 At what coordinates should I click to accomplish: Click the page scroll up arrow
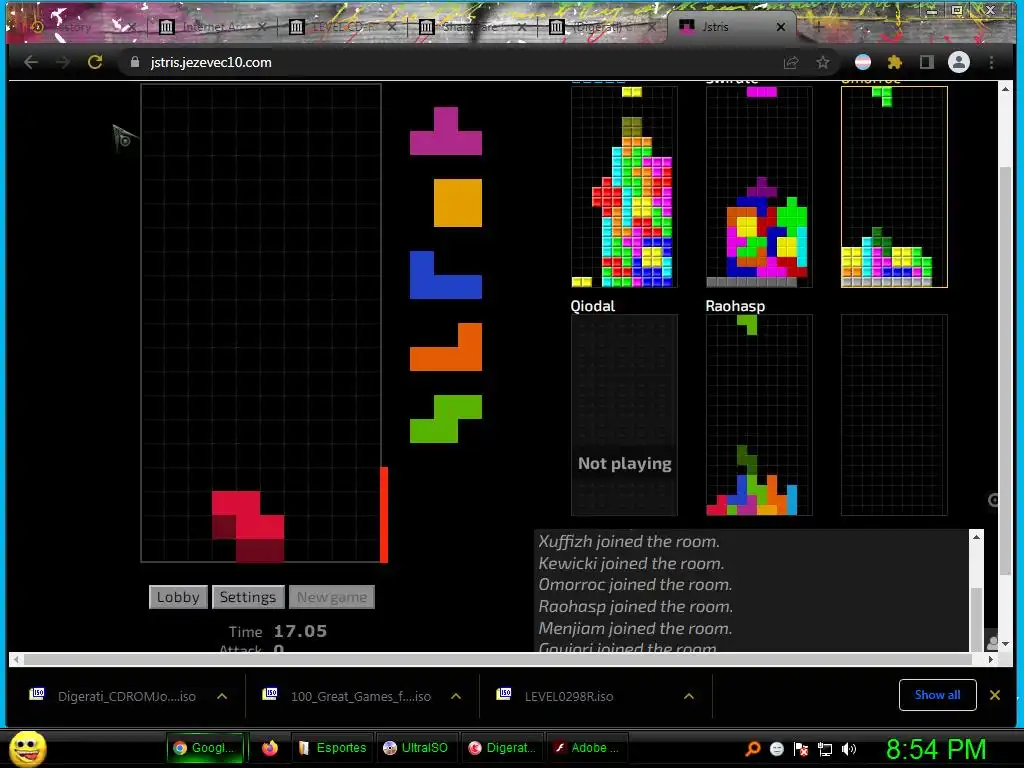point(1006,89)
